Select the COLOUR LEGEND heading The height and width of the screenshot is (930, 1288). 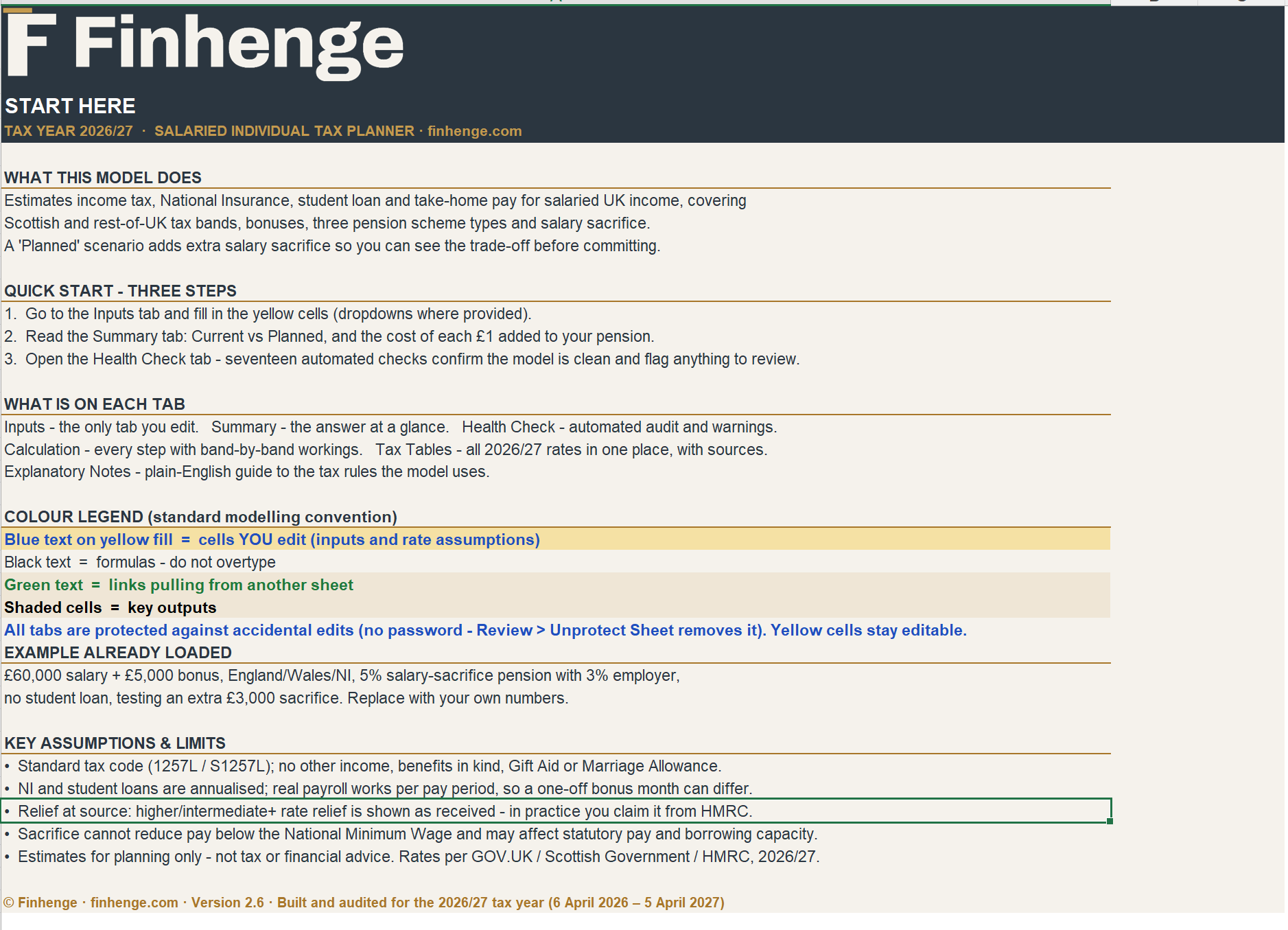(201, 517)
